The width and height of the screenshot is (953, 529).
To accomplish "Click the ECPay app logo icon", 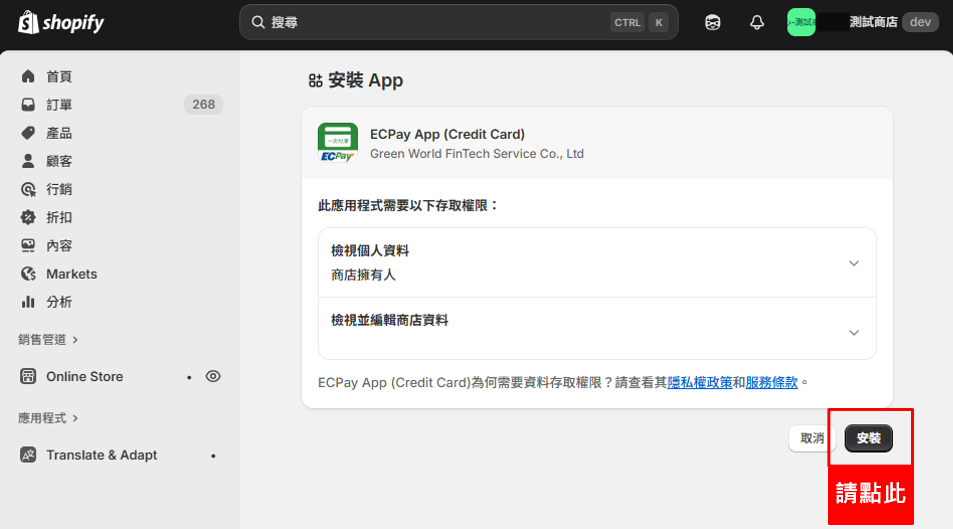I will click(x=337, y=143).
